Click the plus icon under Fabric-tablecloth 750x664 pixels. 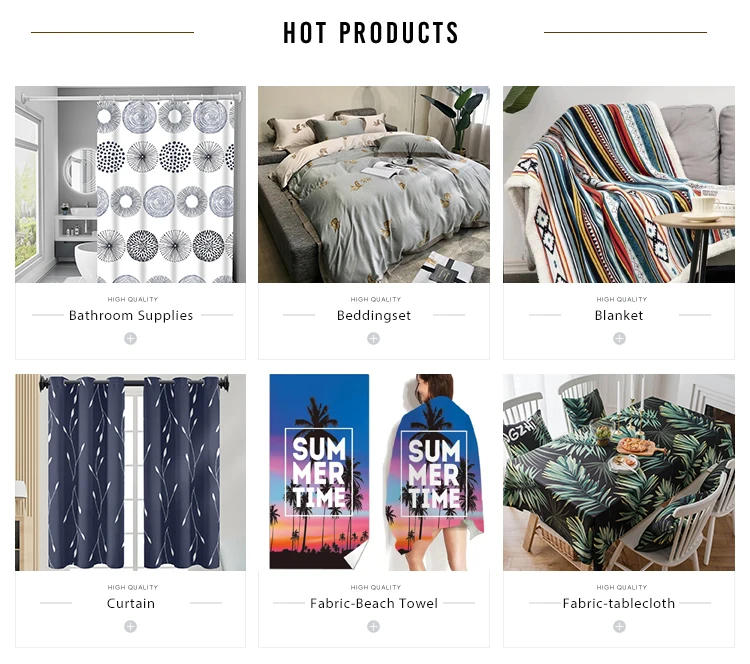(619, 627)
